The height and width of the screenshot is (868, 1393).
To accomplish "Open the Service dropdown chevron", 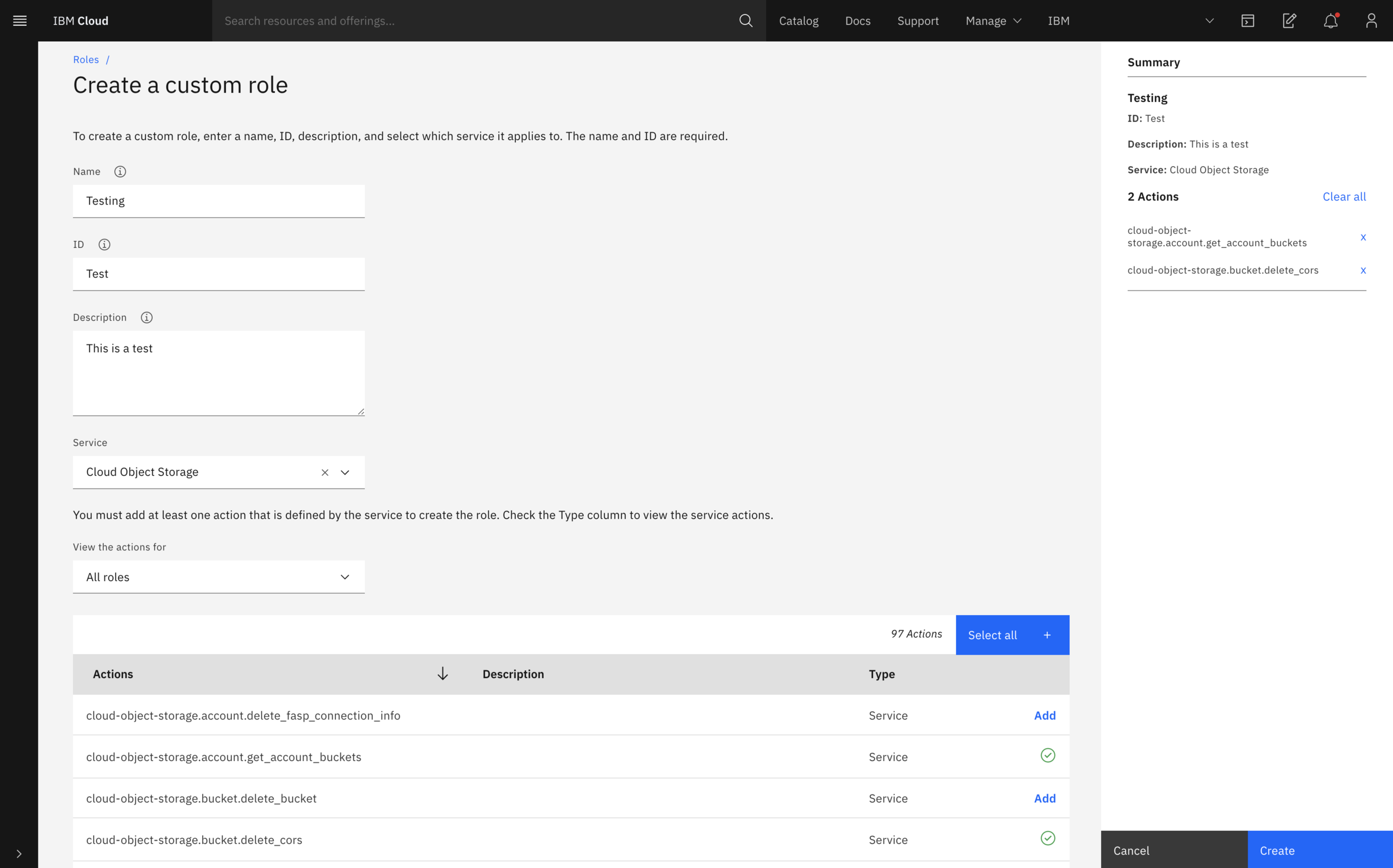I will click(x=344, y=472).
